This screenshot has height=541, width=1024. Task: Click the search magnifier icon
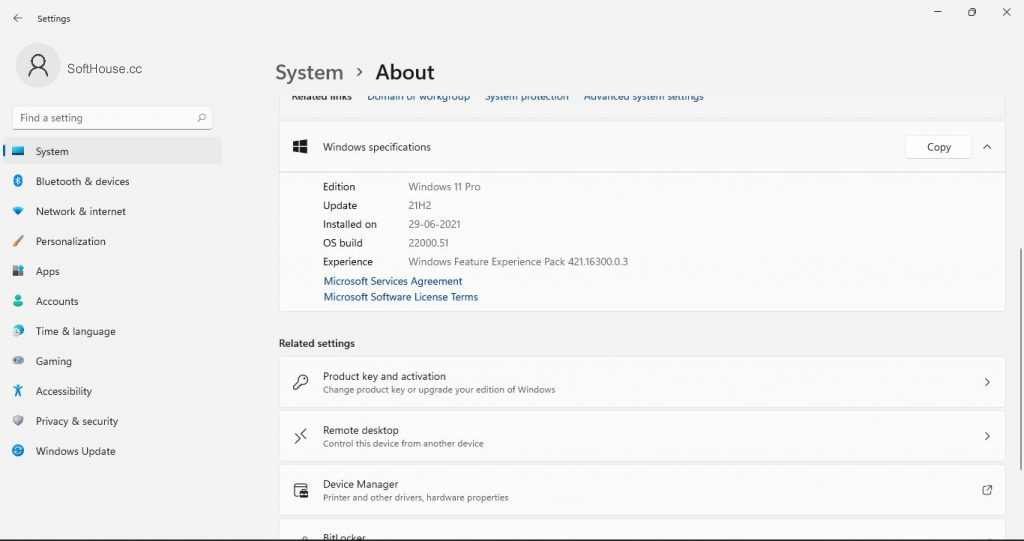[201, 118]
